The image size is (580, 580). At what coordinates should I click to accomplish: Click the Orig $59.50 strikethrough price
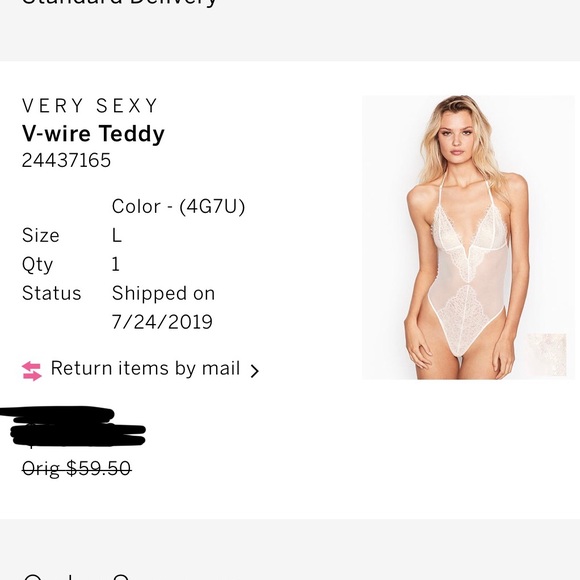click(x=77, y=469)
